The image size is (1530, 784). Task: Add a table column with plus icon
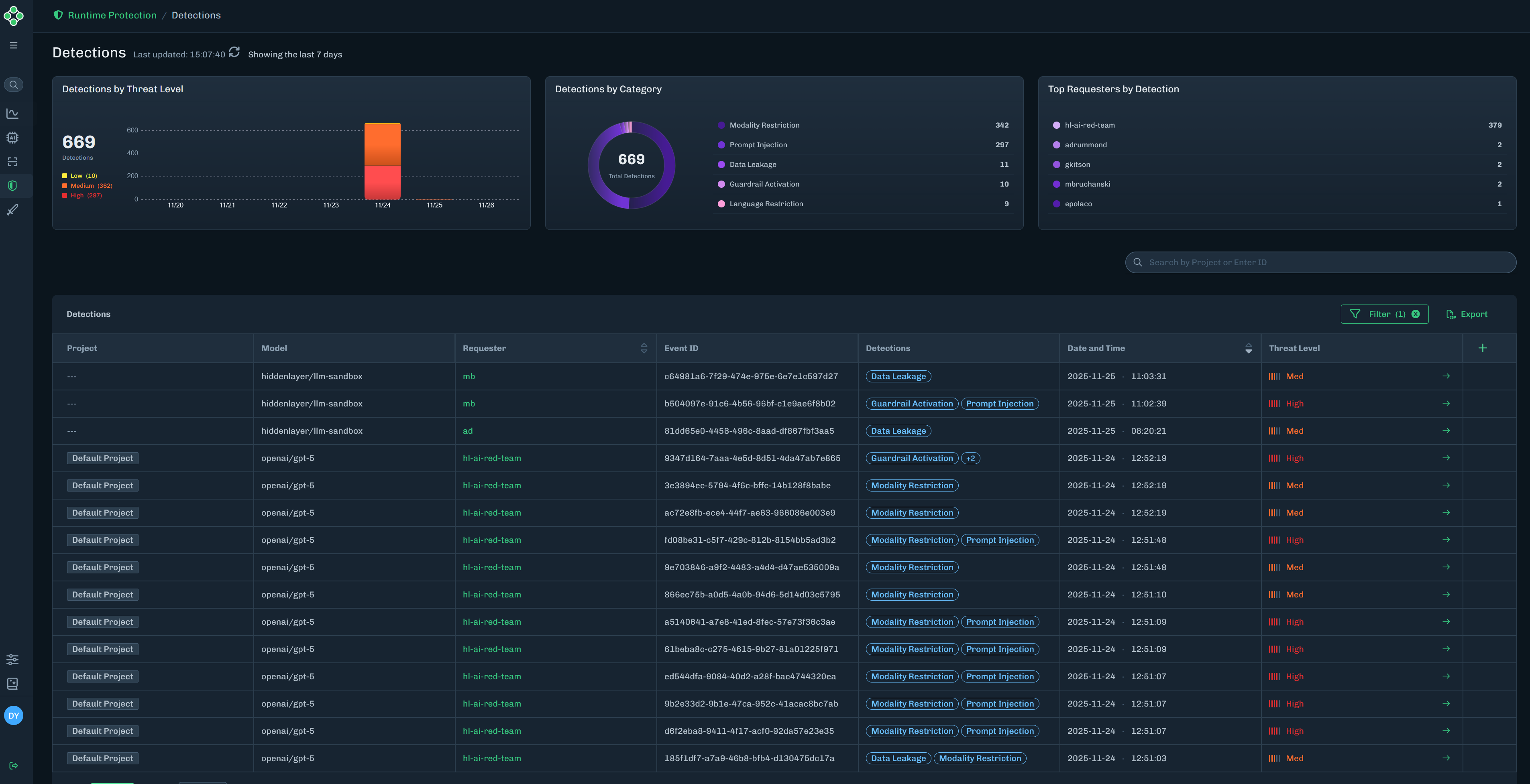coord(1483,348)
